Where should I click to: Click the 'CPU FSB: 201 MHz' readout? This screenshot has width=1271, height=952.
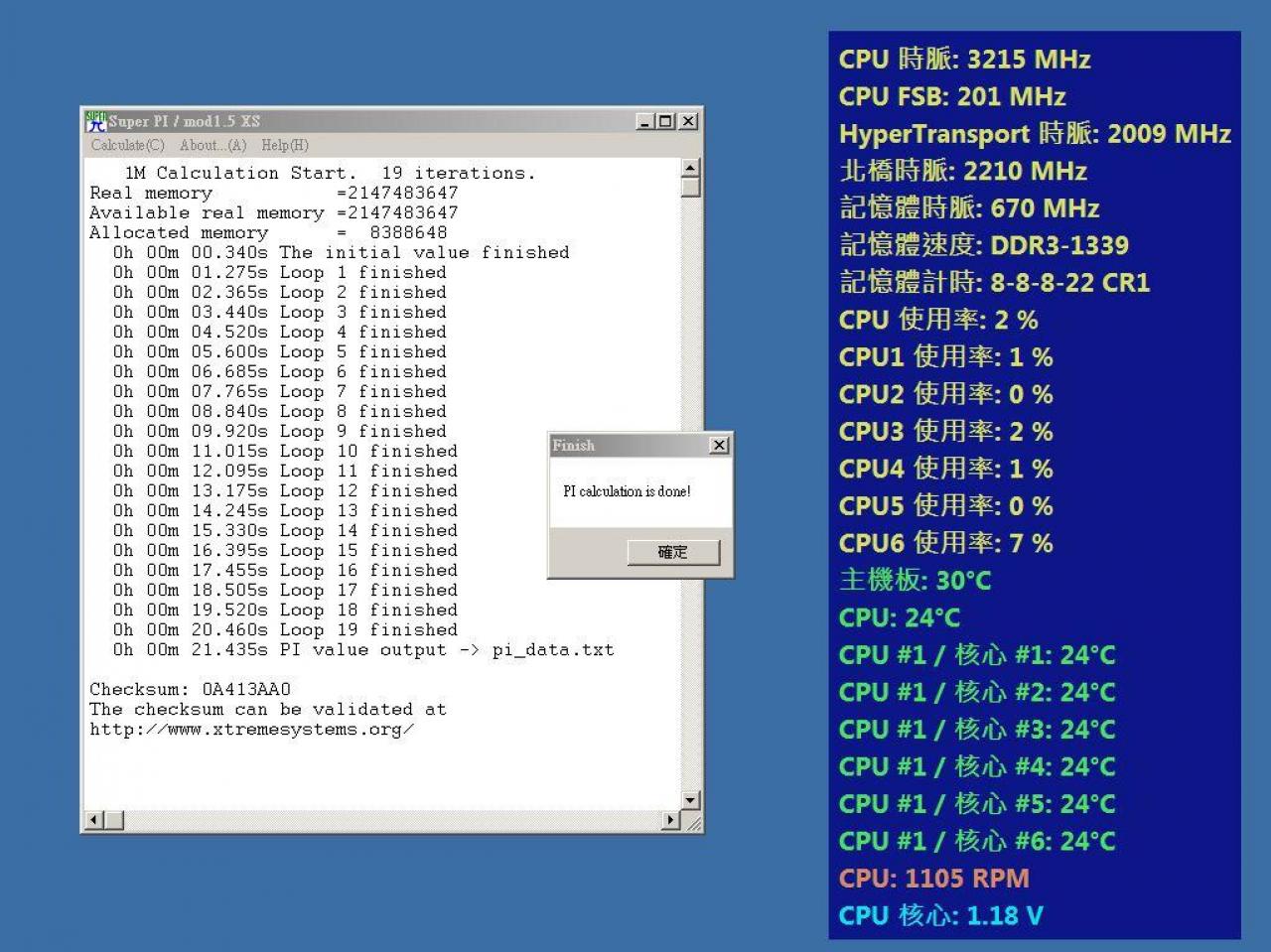[952, 96]
